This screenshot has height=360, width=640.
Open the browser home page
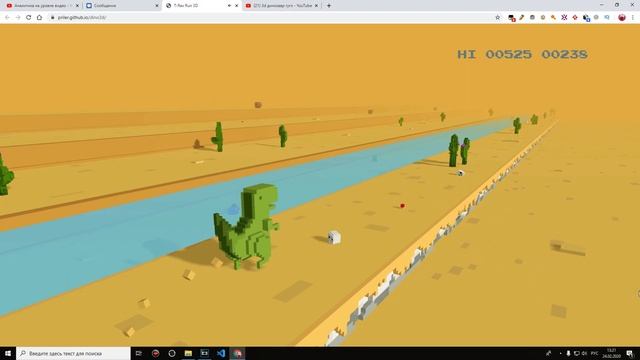click(40, 18)
